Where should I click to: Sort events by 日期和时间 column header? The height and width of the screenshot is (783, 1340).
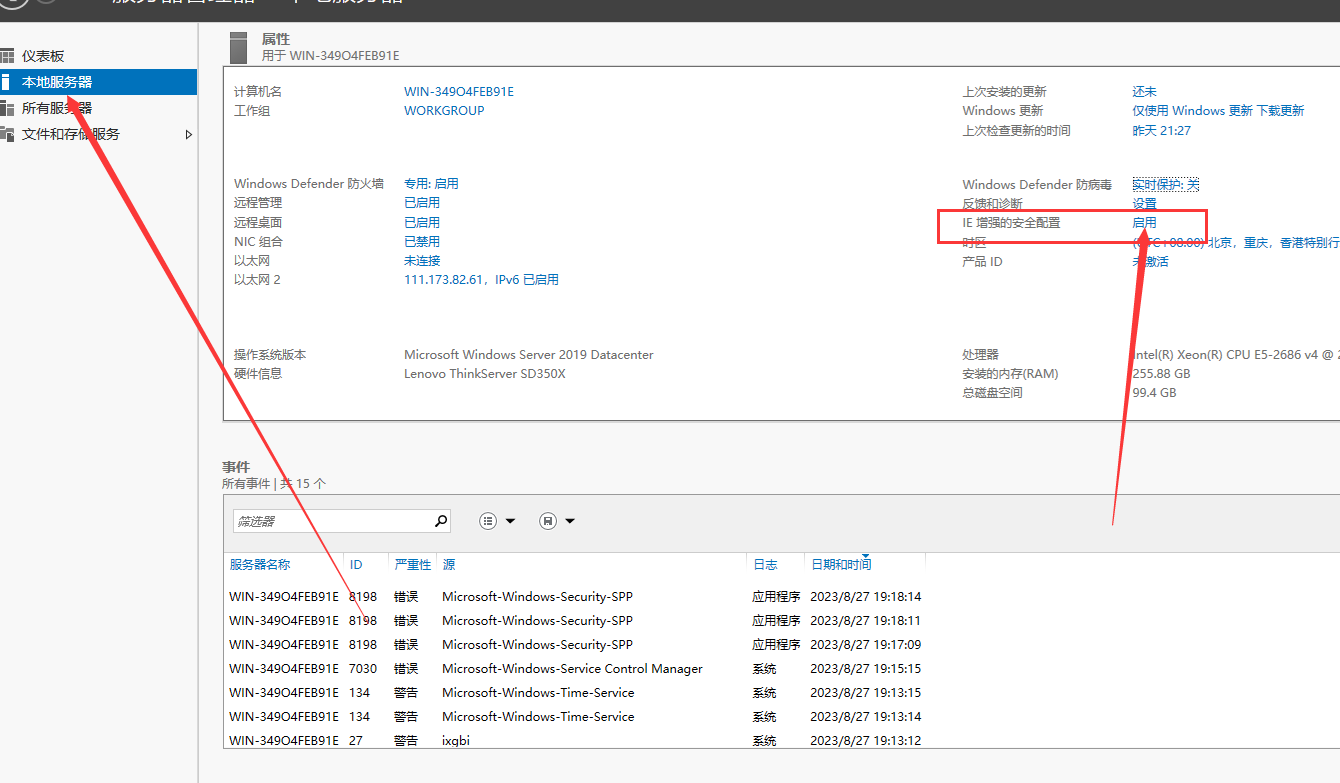[x=840, y=564]
